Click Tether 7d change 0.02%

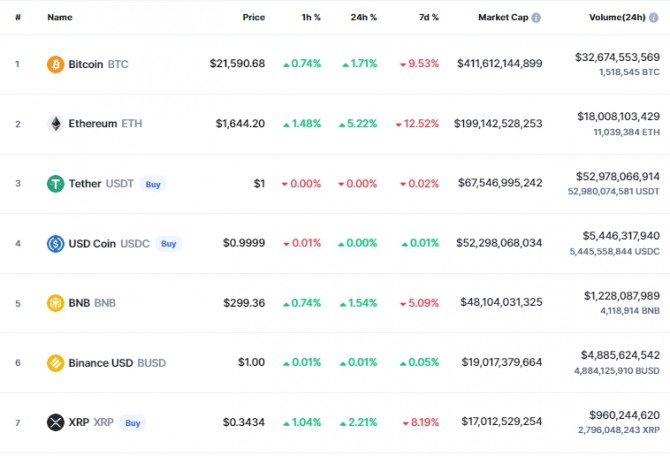point(419,184)
